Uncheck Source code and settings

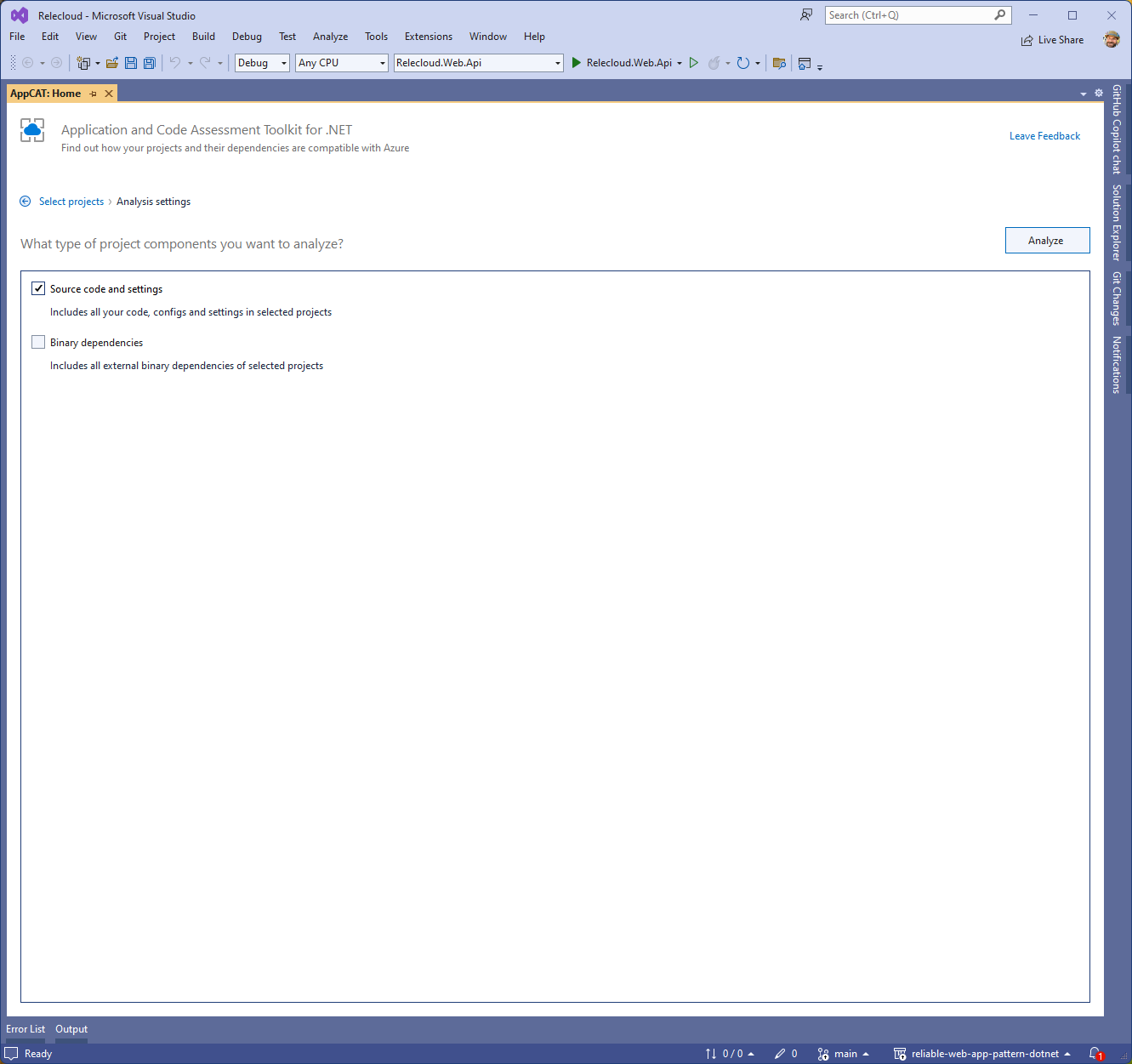(x=37, y=288)
